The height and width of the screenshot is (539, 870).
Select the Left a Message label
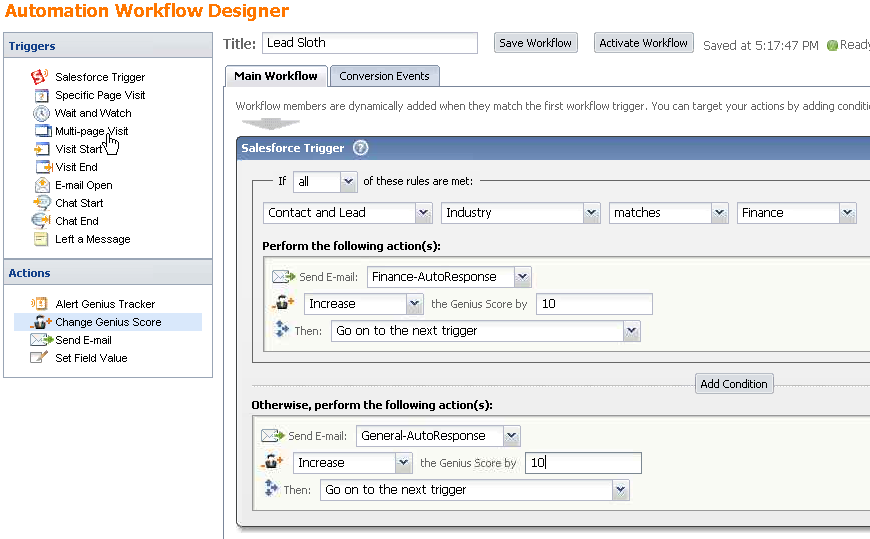[93, 239]
